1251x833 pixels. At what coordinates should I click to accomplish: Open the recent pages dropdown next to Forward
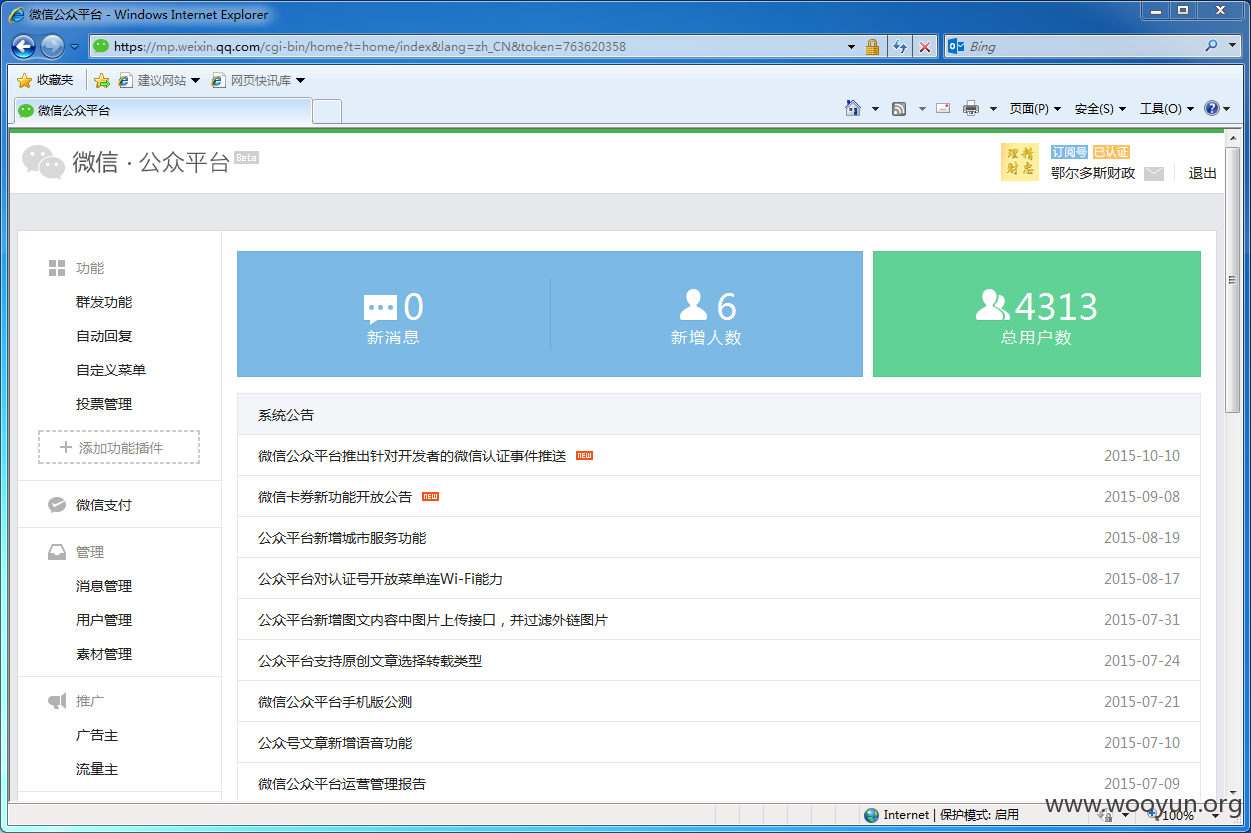coord(74,46)
